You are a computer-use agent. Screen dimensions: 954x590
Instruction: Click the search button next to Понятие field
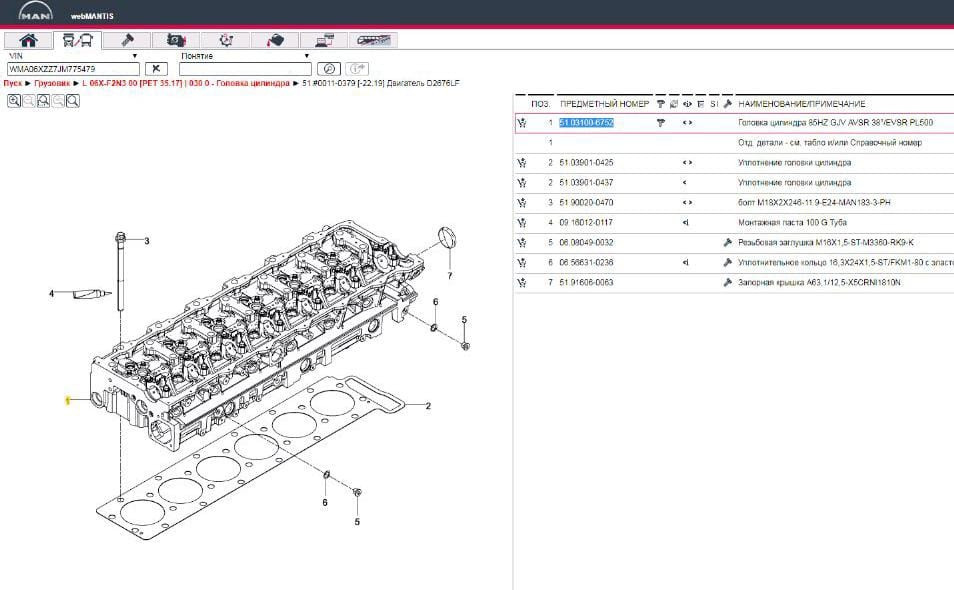(x=329, y=69)
